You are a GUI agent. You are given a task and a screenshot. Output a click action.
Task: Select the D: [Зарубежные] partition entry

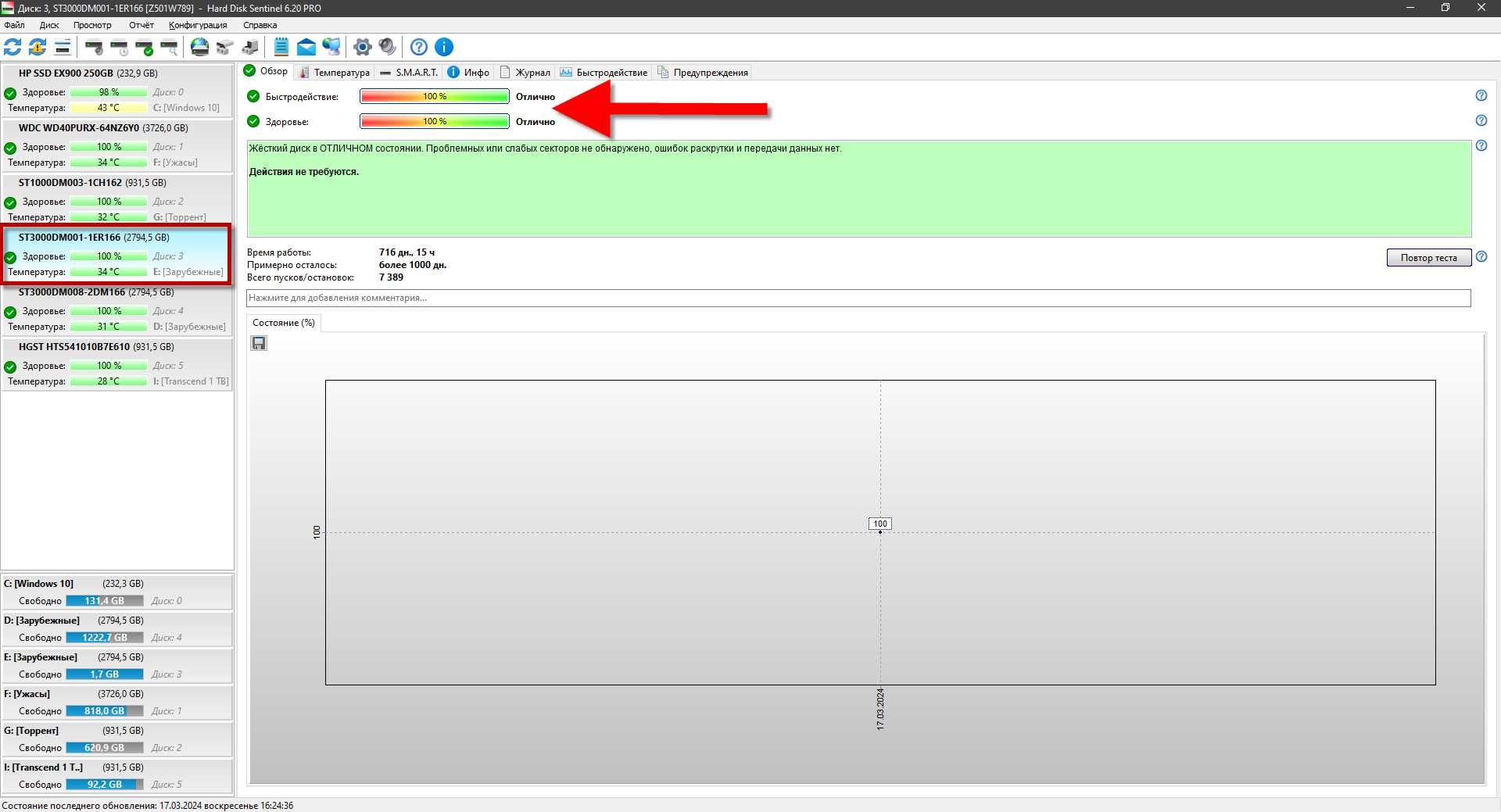(117, 628)
